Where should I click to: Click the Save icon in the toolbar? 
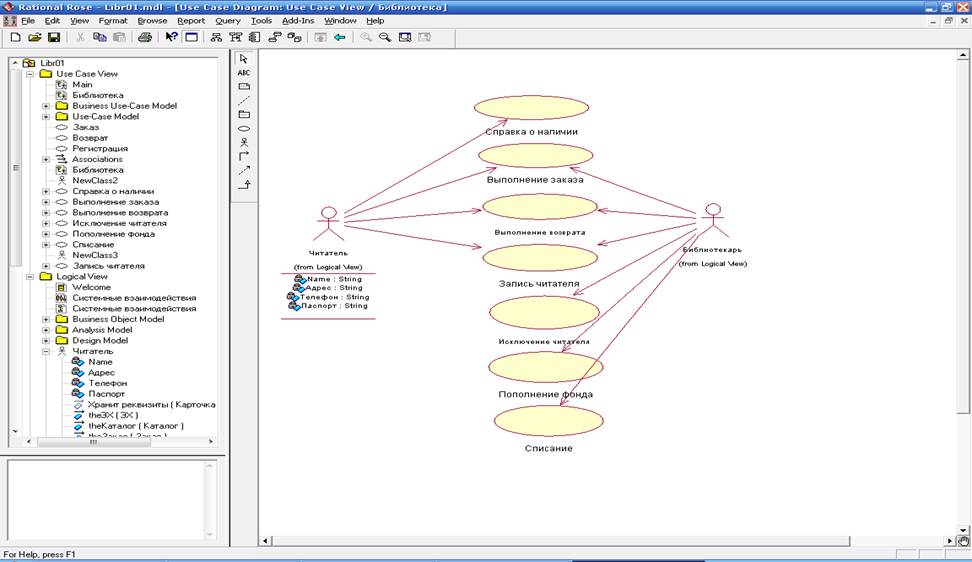[54, 37]
